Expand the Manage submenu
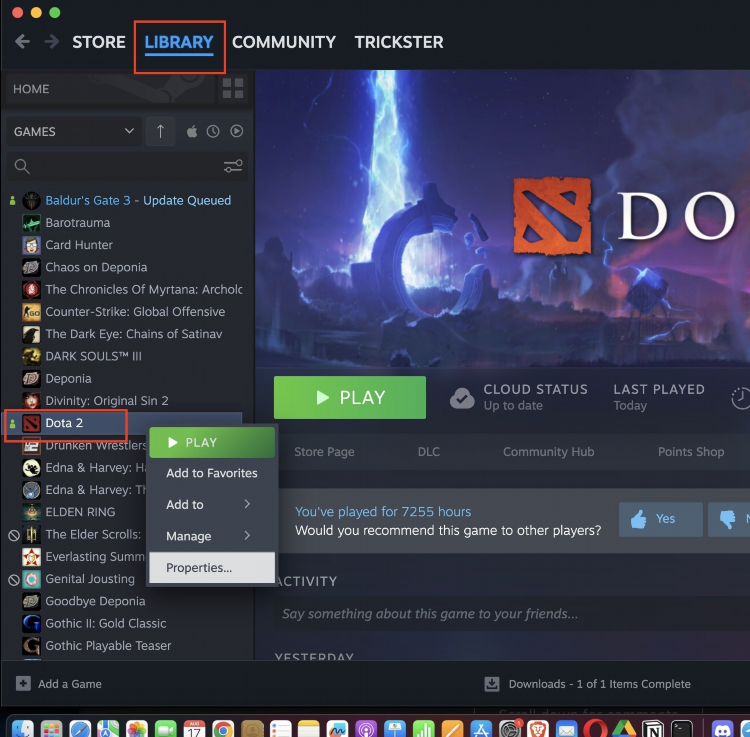Screen dimensions: 750x737 tap(211, 536)
